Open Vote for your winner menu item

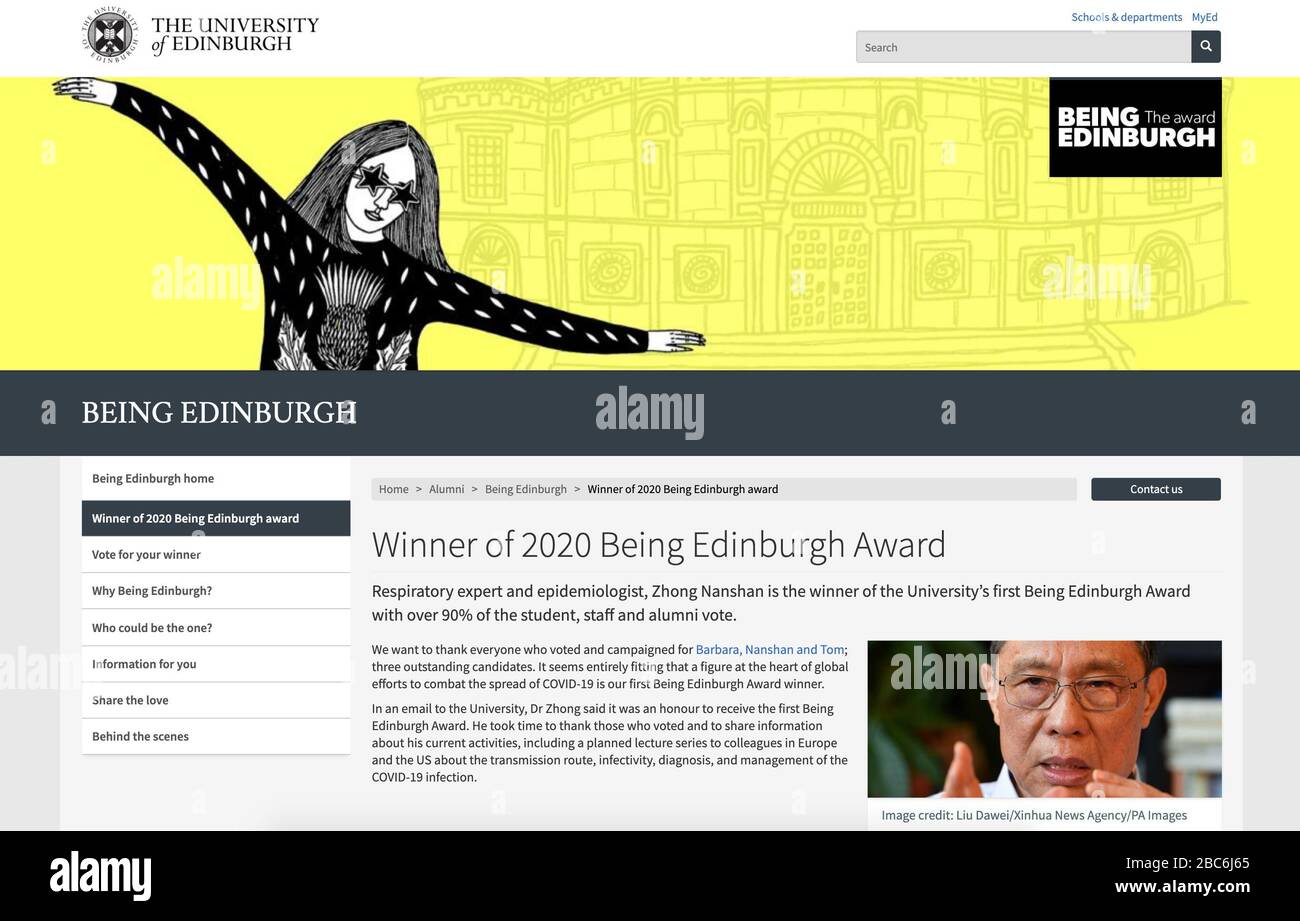(216, 555)
